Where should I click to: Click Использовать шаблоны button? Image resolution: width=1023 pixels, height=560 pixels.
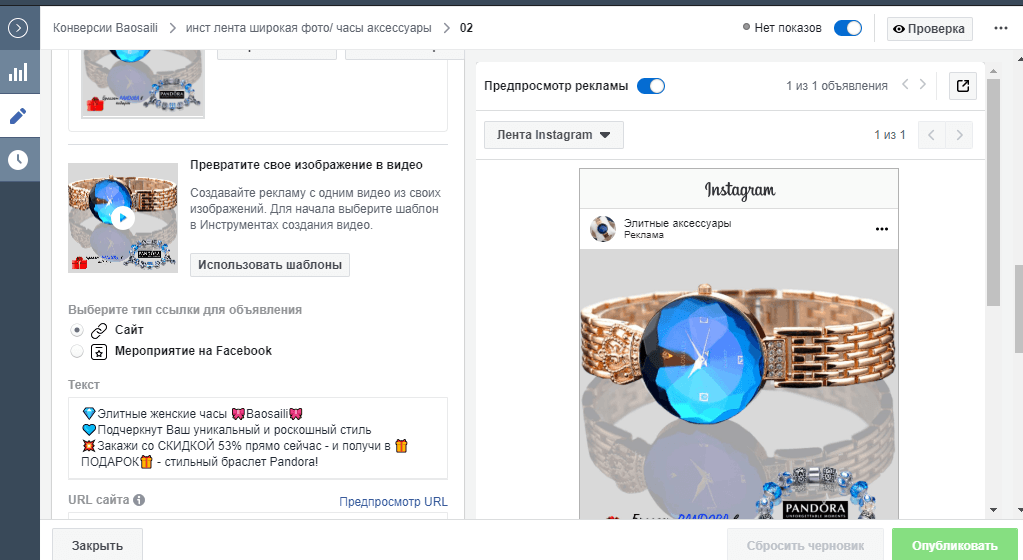point(269,265)
